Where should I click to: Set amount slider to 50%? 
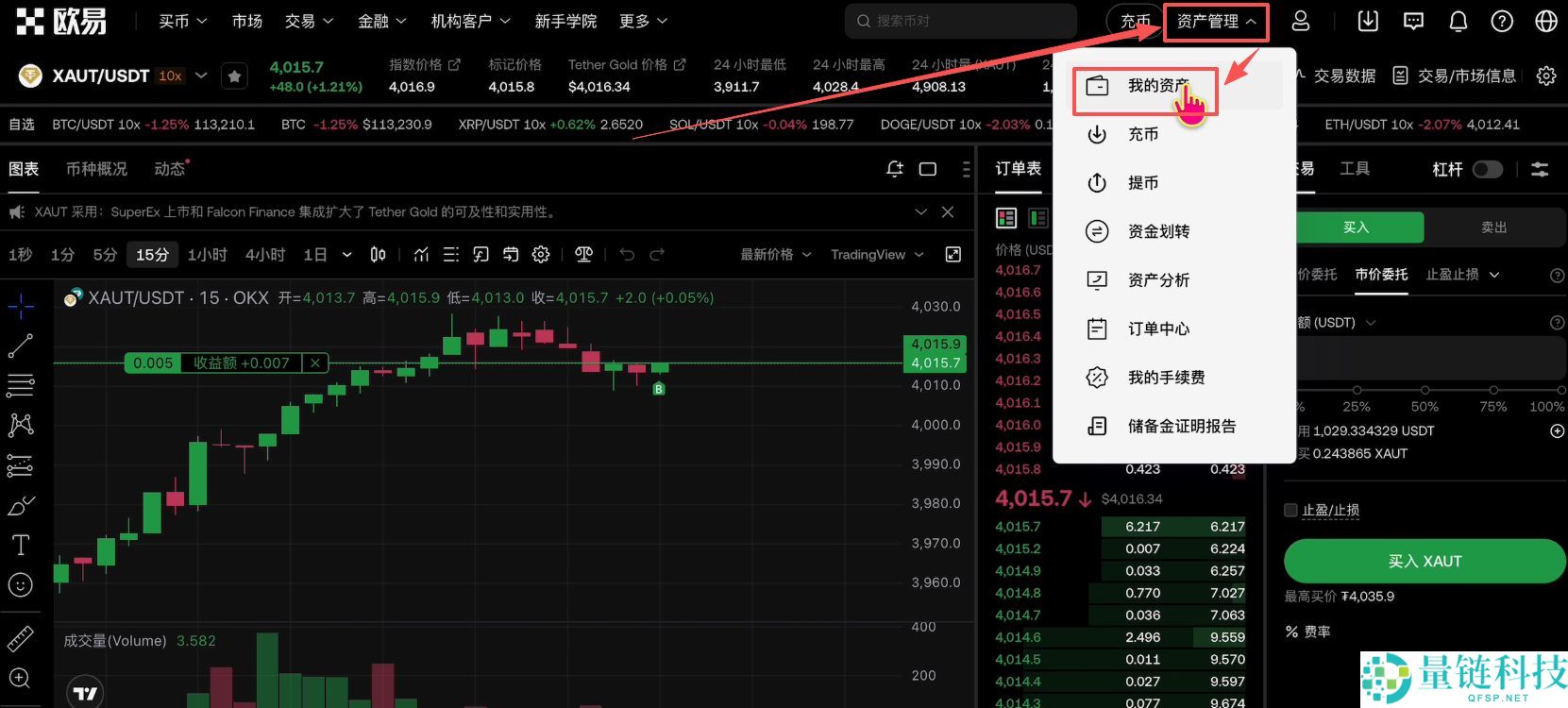[x=1425, y=390]
